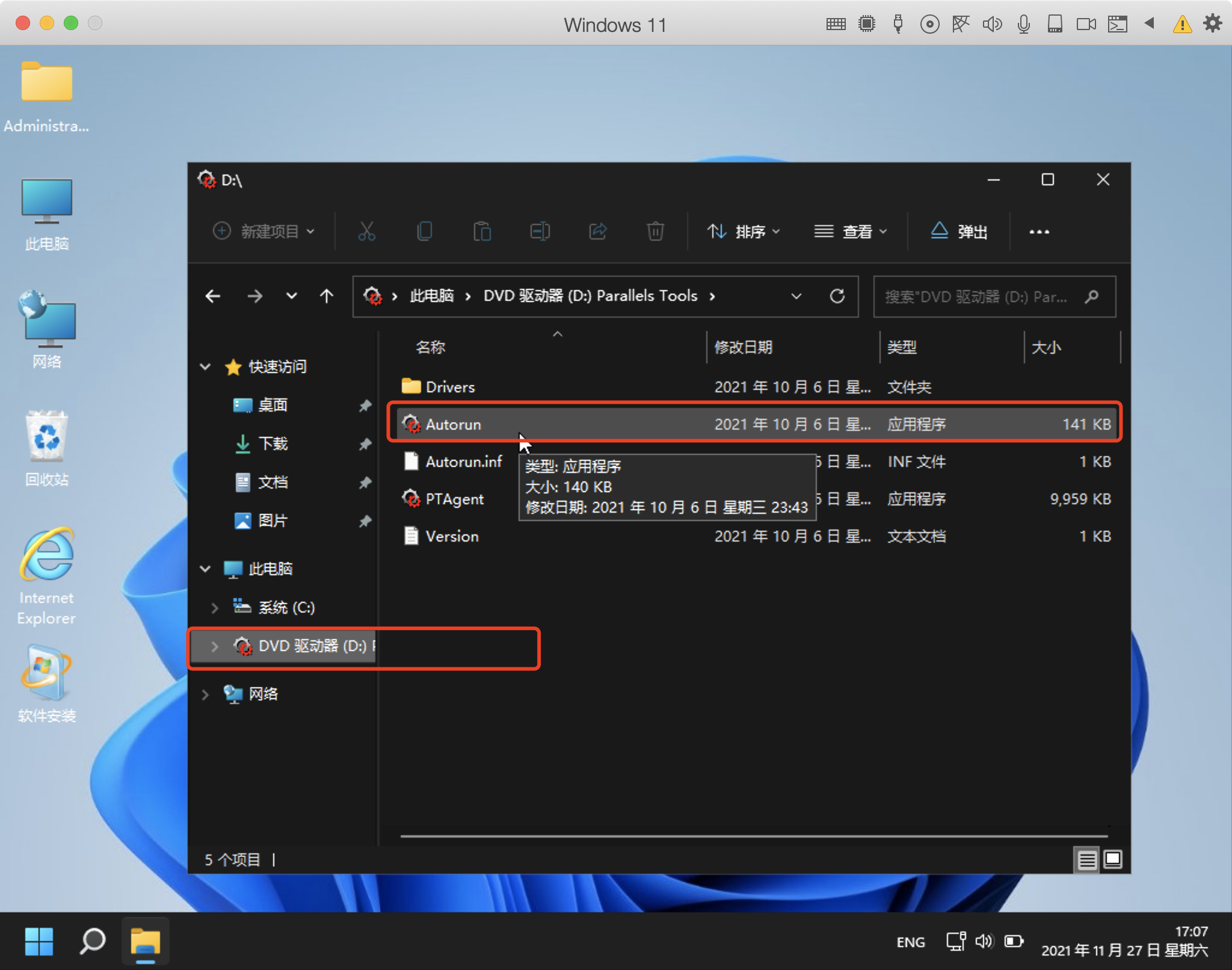The width and height of the screenshot is (1232, 970).
Task: Select the 此电脑 desktop icon
Action: click(46, 215)
